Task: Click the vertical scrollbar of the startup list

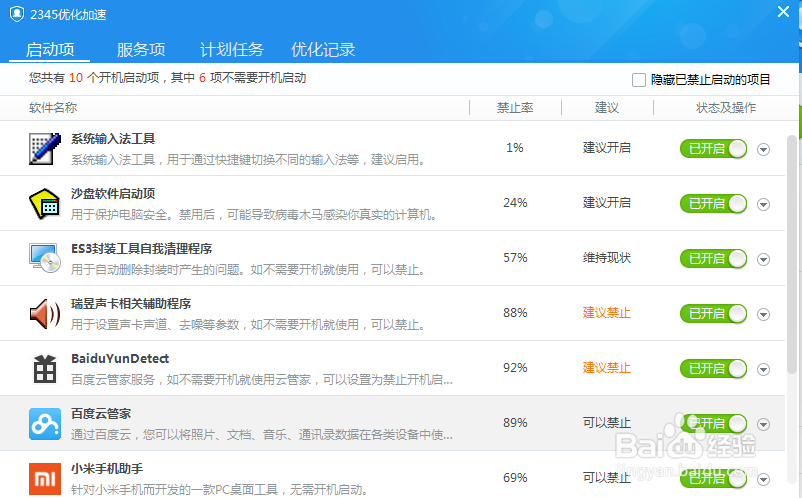Action: coord(791,255)
